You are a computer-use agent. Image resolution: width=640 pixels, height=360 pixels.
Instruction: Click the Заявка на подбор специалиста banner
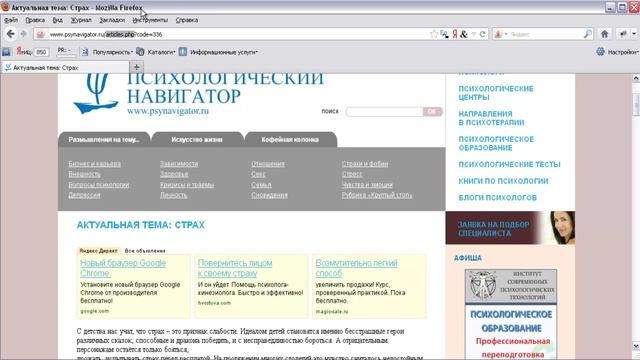point(510,228)
